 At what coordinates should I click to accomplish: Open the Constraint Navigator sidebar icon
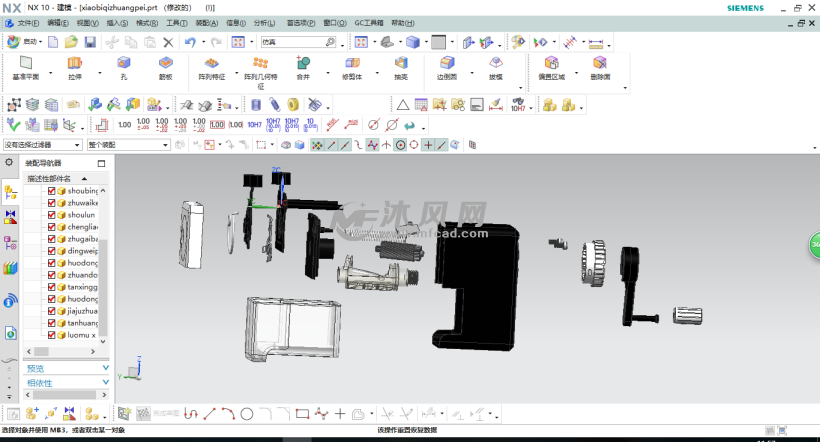(10, 217)
